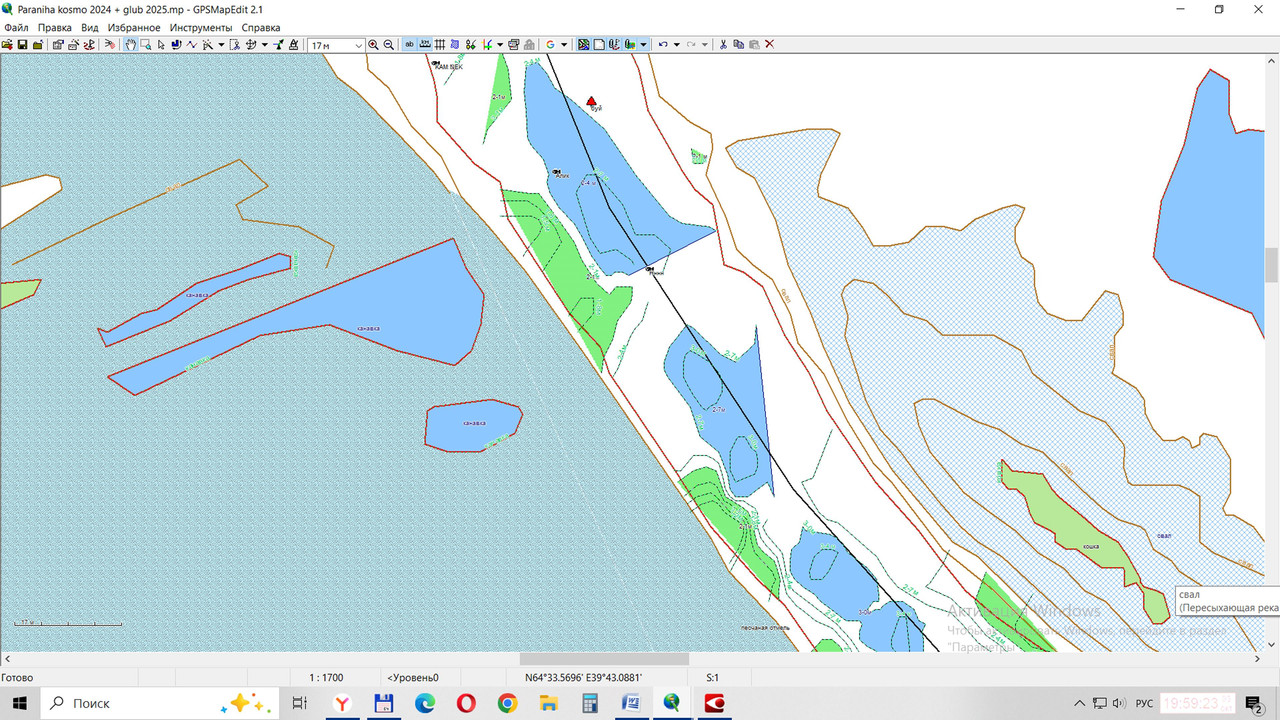
Task: Open a map file via the folder icon
Action: click(7, 45)
